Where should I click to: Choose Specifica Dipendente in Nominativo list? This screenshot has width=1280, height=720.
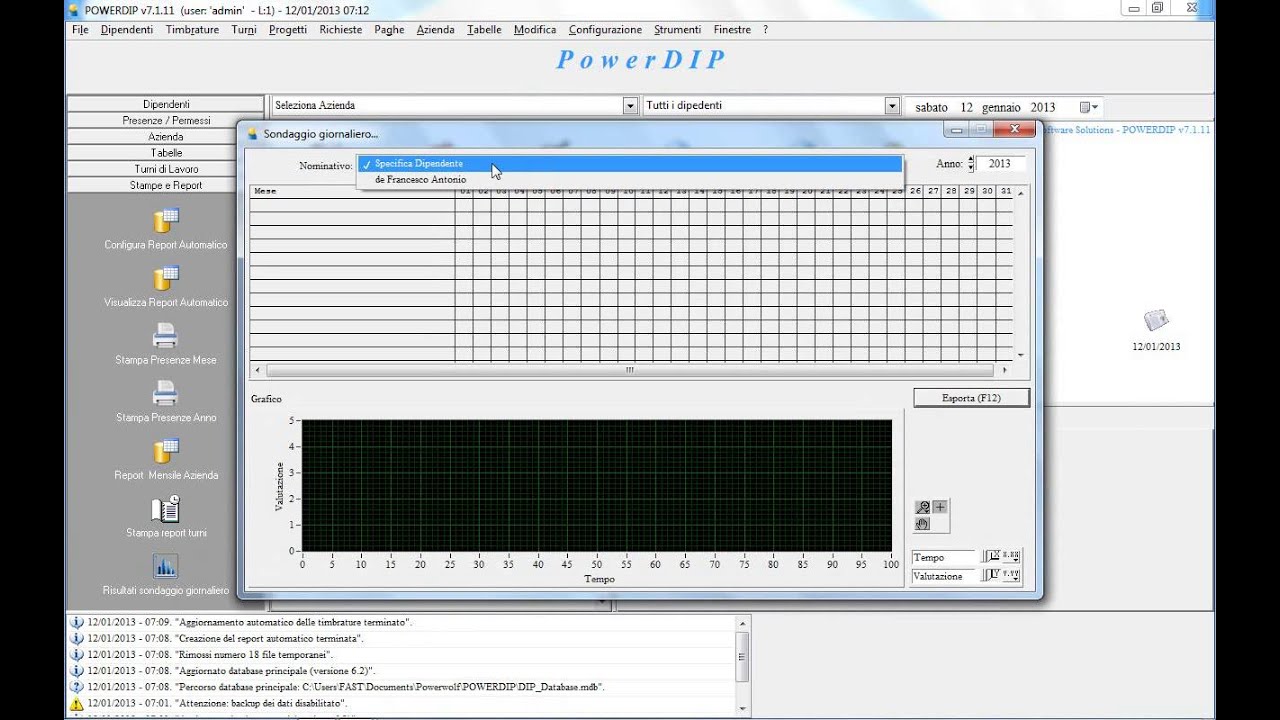point(630,164)
